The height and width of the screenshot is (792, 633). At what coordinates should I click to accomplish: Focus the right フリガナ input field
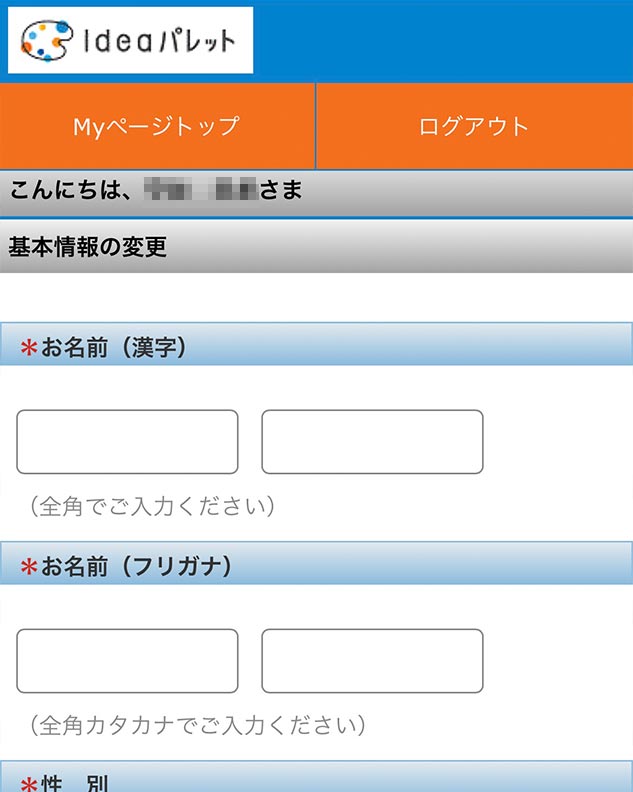372,660
